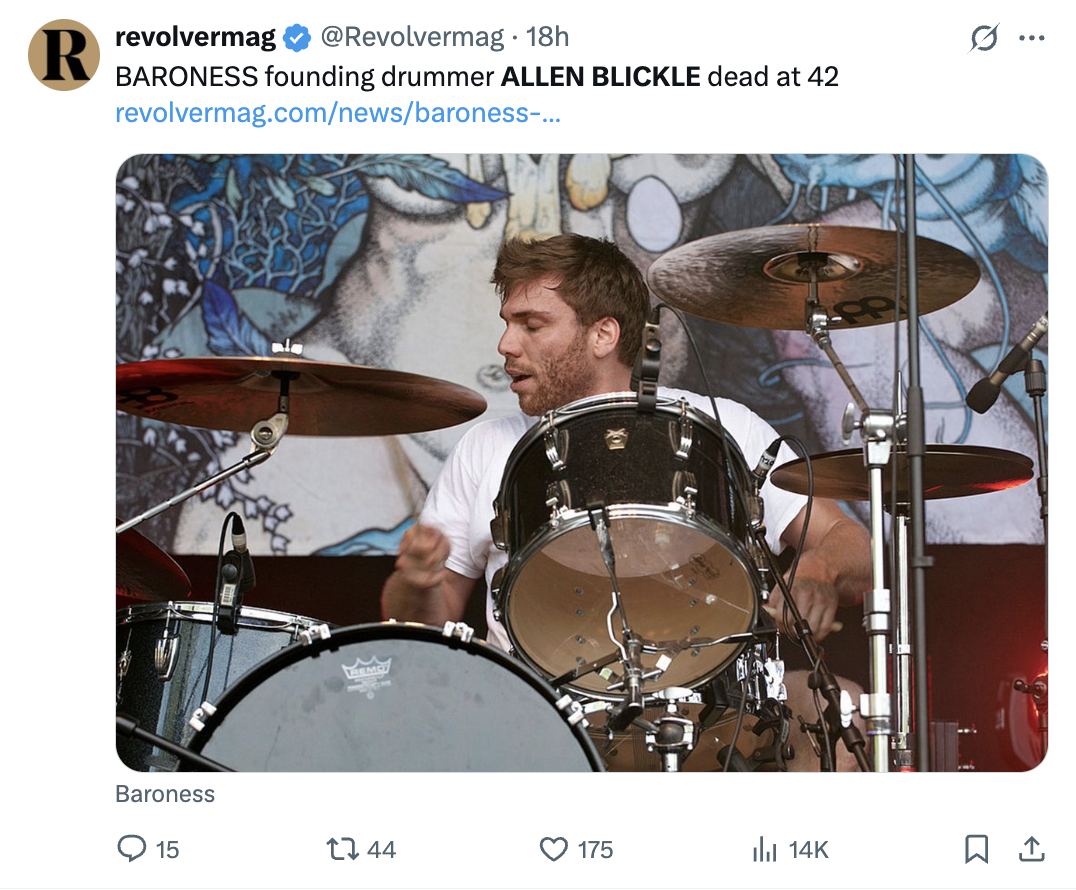Click the like count 175

(x=595, y=850)
